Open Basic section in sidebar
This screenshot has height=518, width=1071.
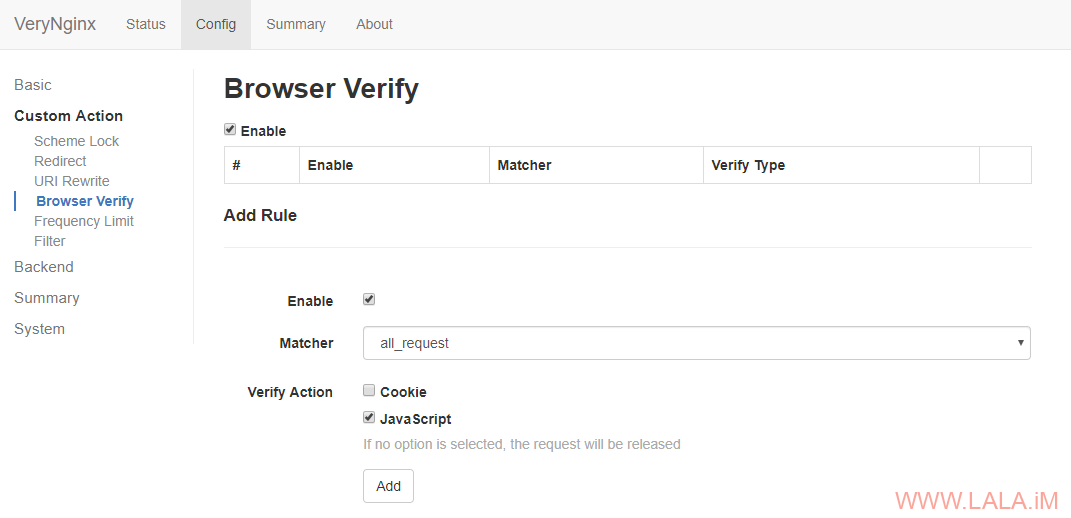[x=33, y=85]
